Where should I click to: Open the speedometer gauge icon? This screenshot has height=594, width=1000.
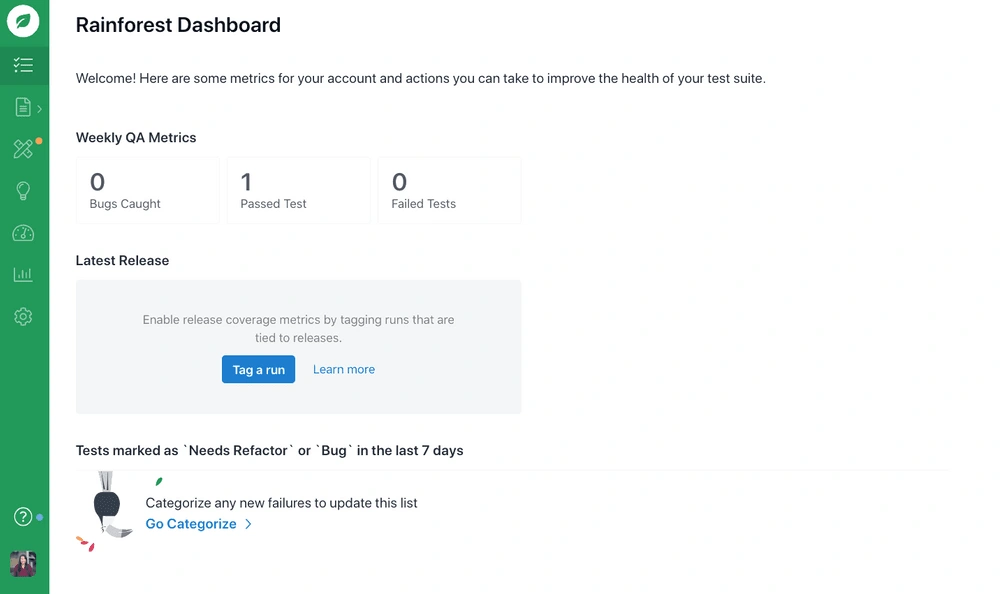tap(23, 233)
